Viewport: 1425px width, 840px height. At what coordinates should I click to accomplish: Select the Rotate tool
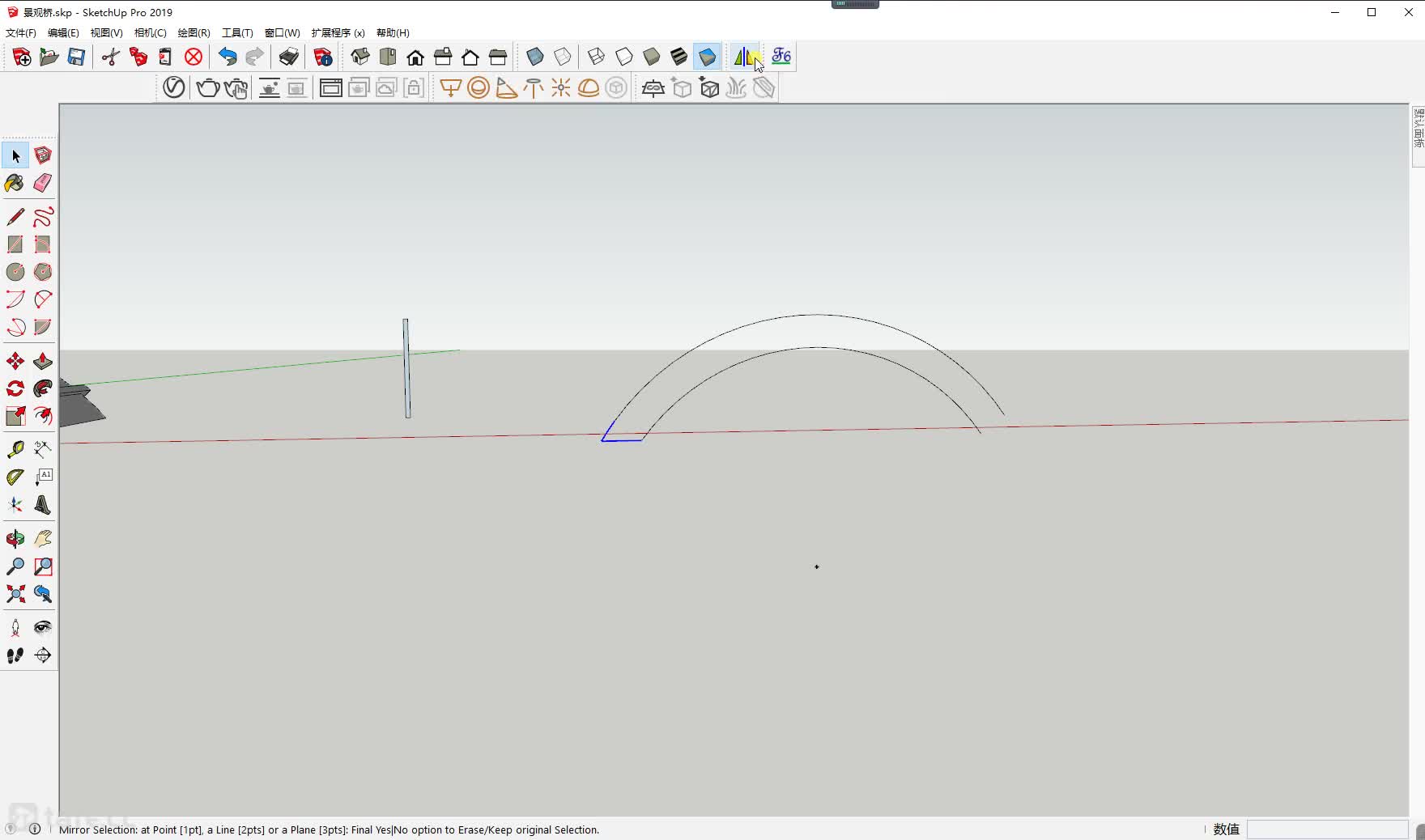pyautogui.click(x=15, y=388)
